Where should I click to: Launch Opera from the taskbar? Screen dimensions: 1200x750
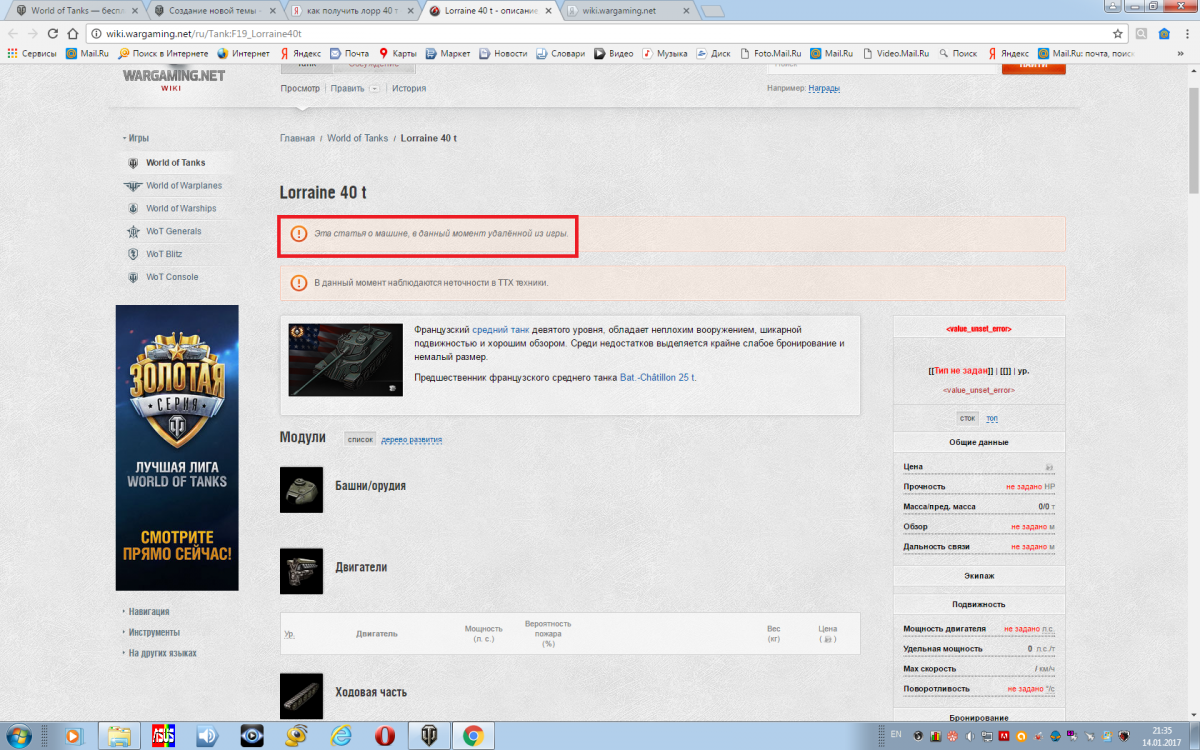385,735
